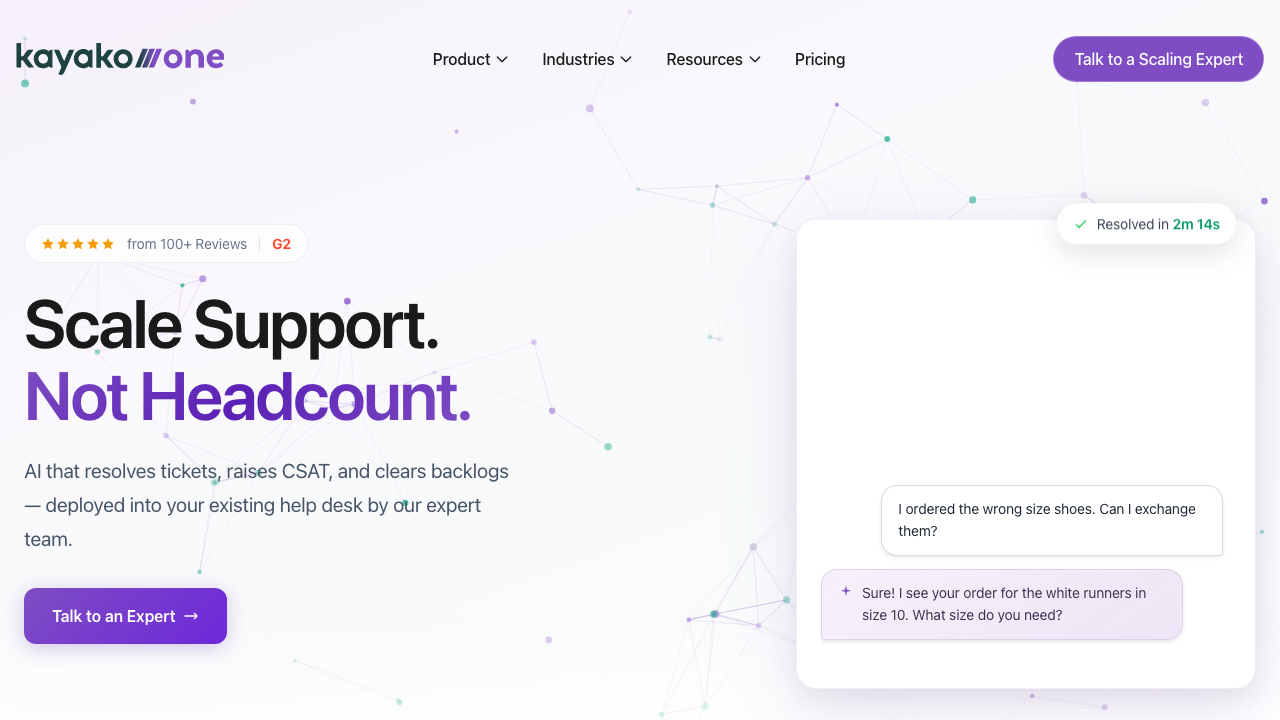Click the Kayako One logo
The height and width of the screenshot is (720, 1280).
click(120, 58)
